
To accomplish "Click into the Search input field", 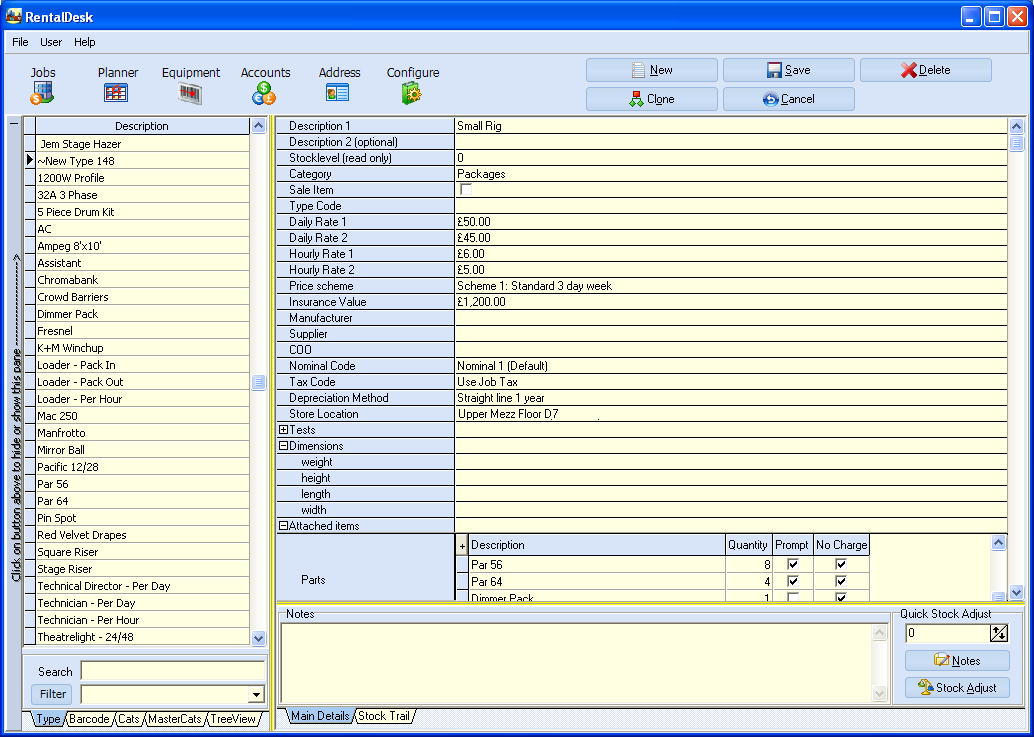I will point(172,671).
